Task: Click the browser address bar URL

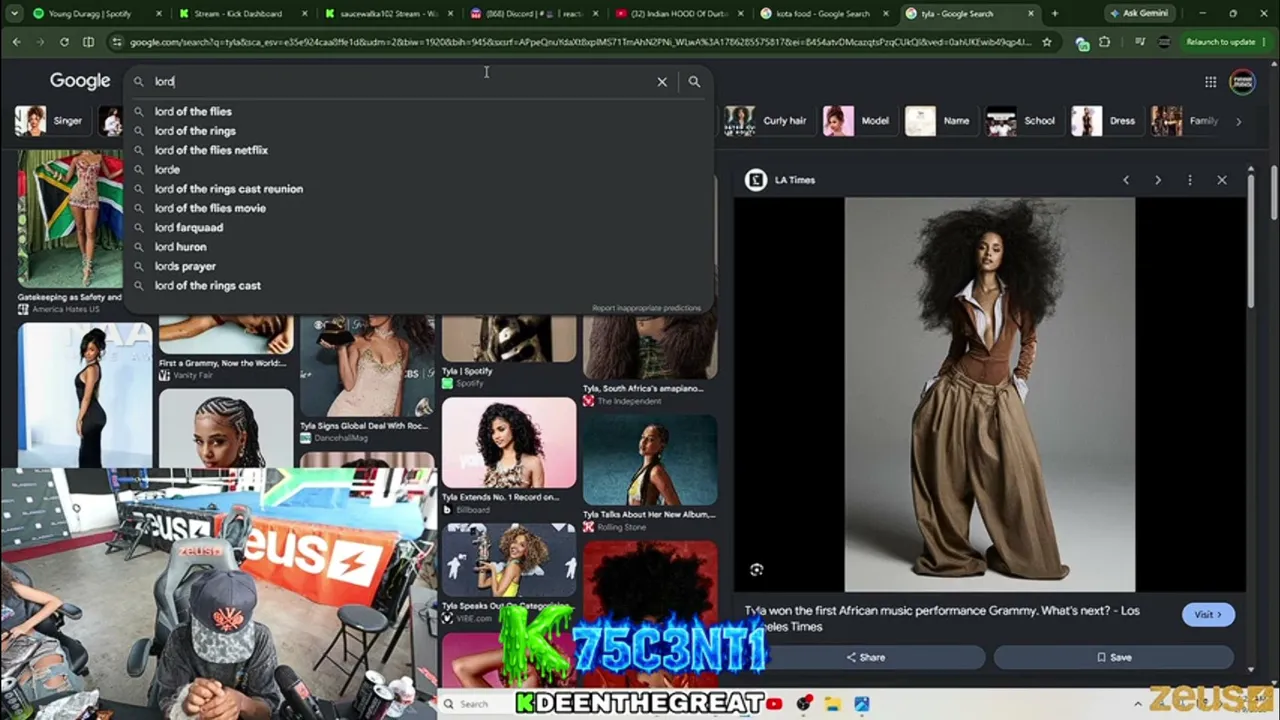Action: click(x=580, y=42)
